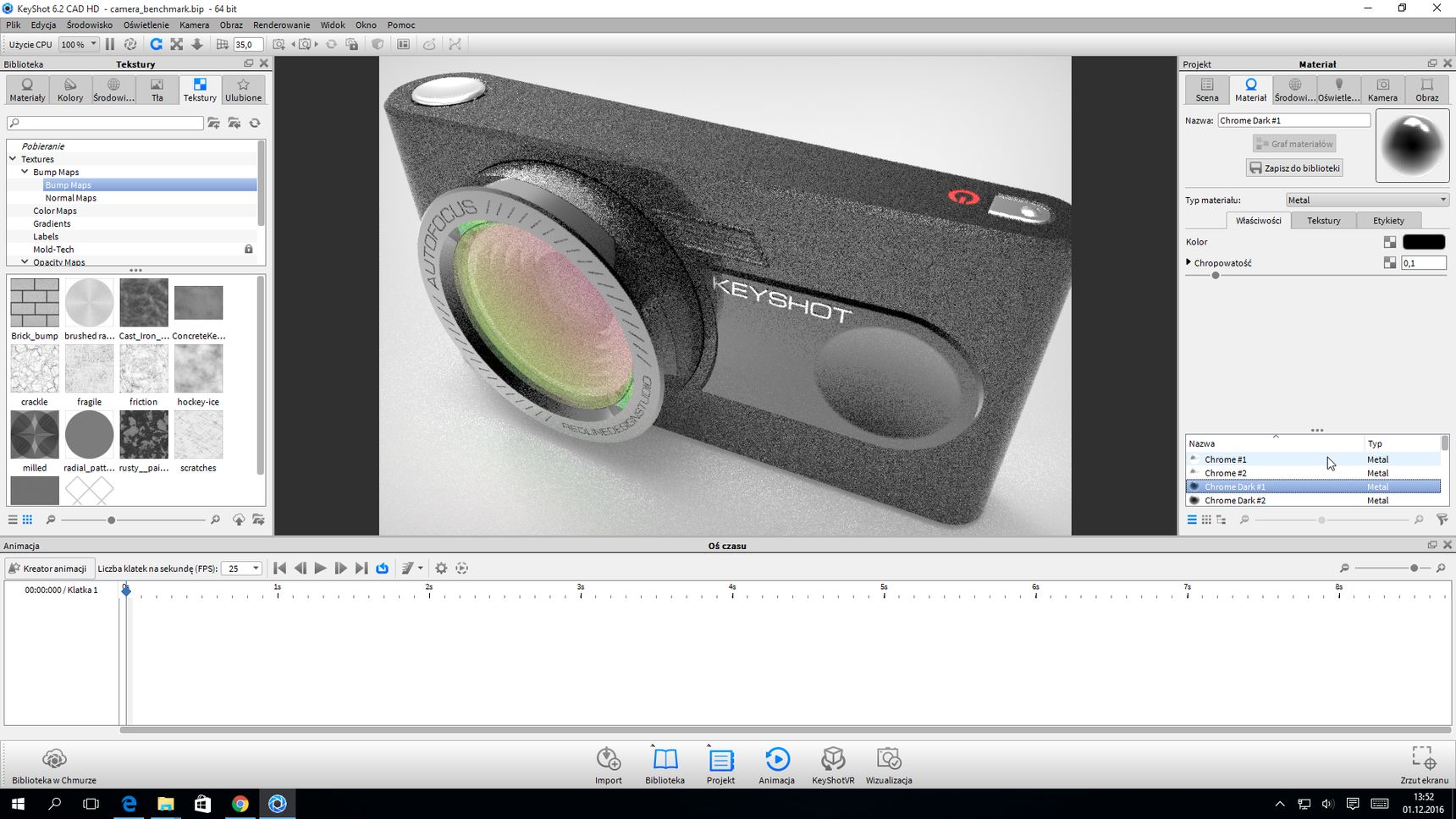
Task: Enable material list view in Projekt
Action: 1192,519
